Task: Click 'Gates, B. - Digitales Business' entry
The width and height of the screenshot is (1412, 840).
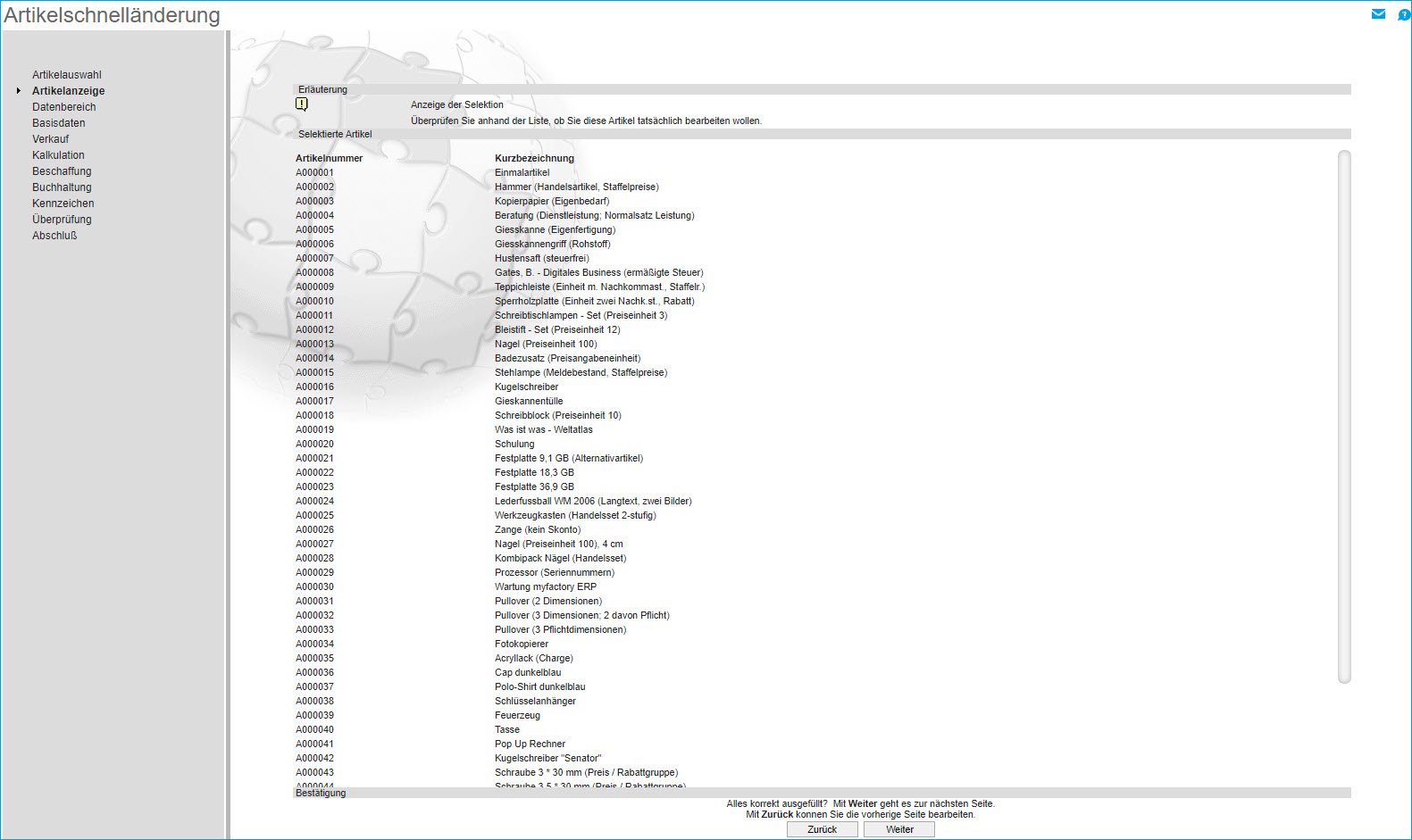Action: coord(599,272)
